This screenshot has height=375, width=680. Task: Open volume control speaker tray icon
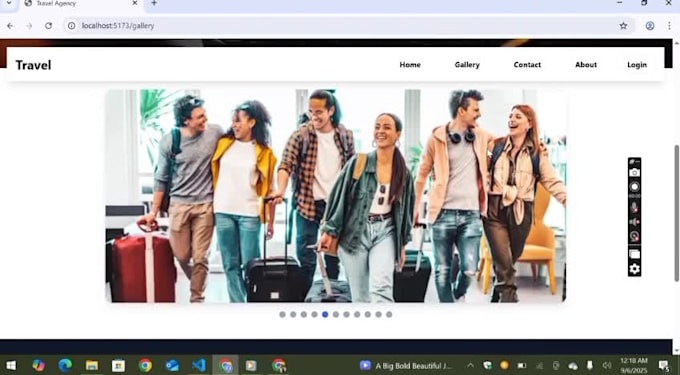pyautogui.click(x=607, y=365)
